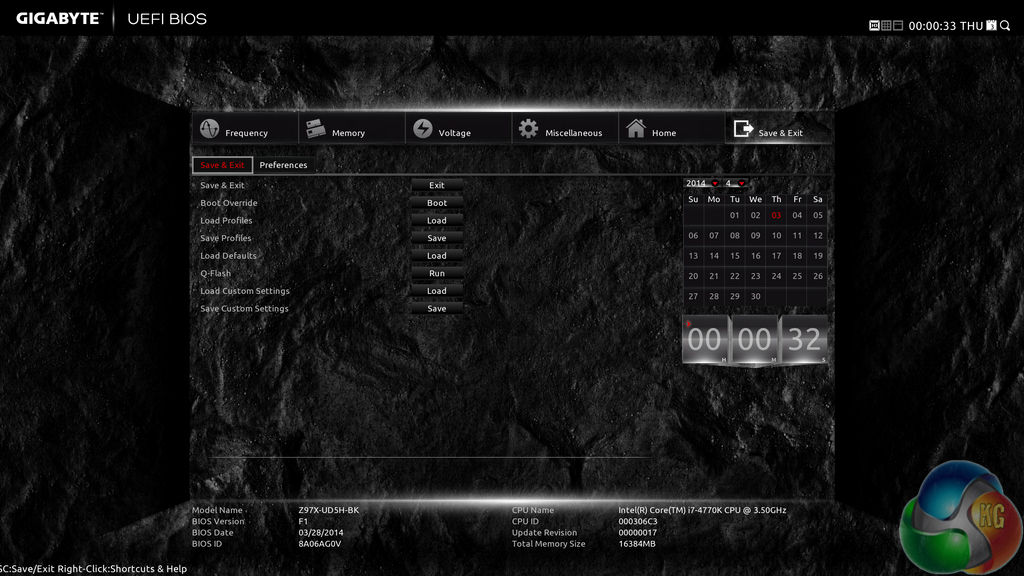The image size is (1024, 576).
Task: Select calendar day 01
Action: [x=735, y=216]
